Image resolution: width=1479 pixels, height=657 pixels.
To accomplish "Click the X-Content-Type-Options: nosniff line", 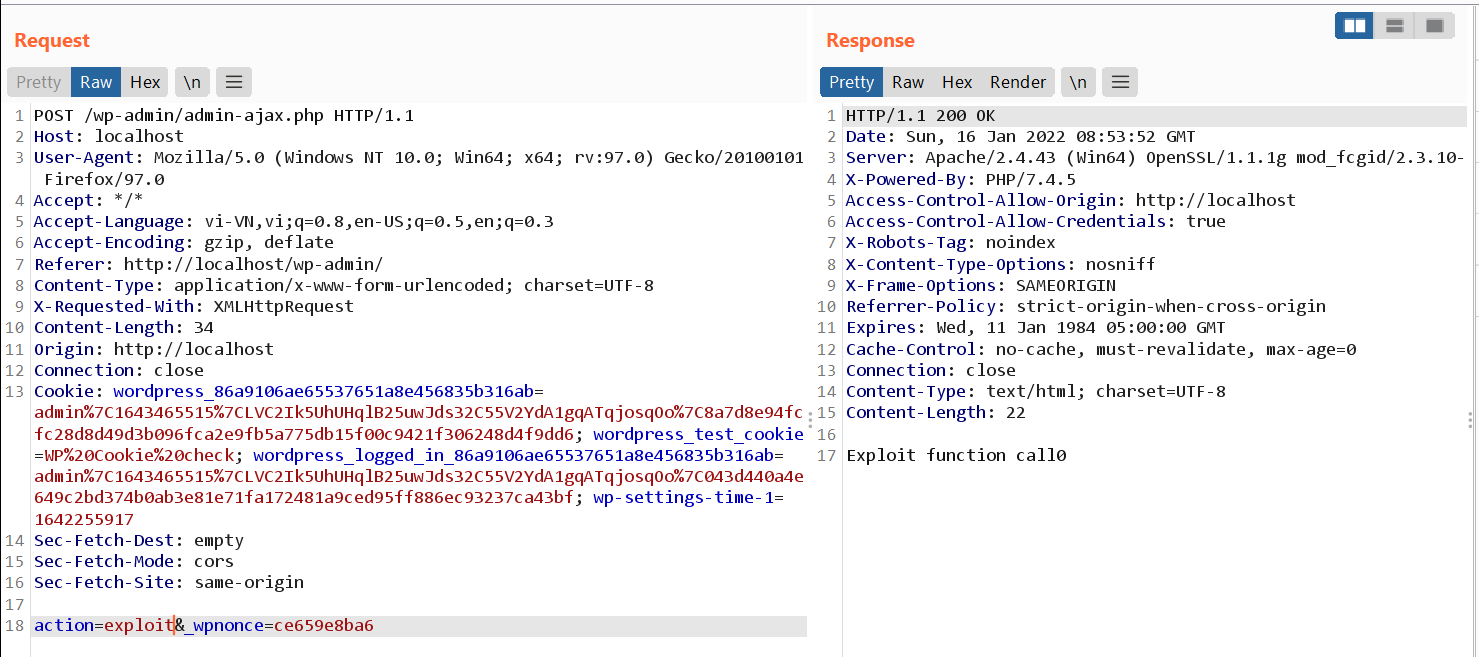I will click(x=1001, y=264).
